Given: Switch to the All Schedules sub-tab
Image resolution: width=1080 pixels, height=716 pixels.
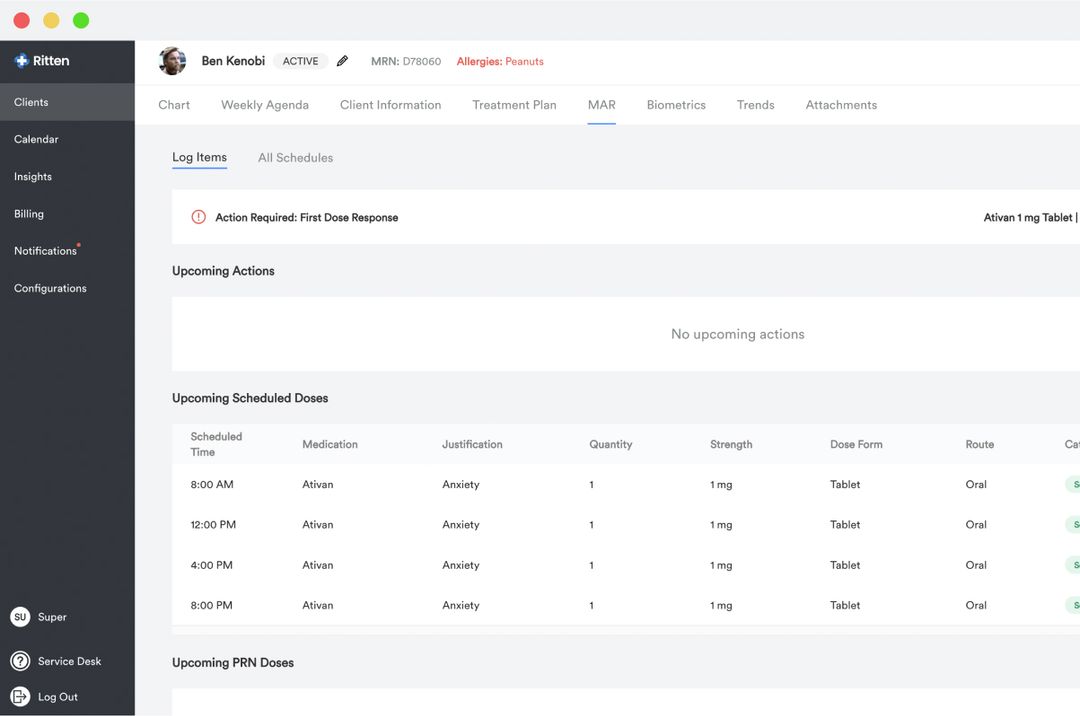Looking at the screenshot, I should click(295, 157).
